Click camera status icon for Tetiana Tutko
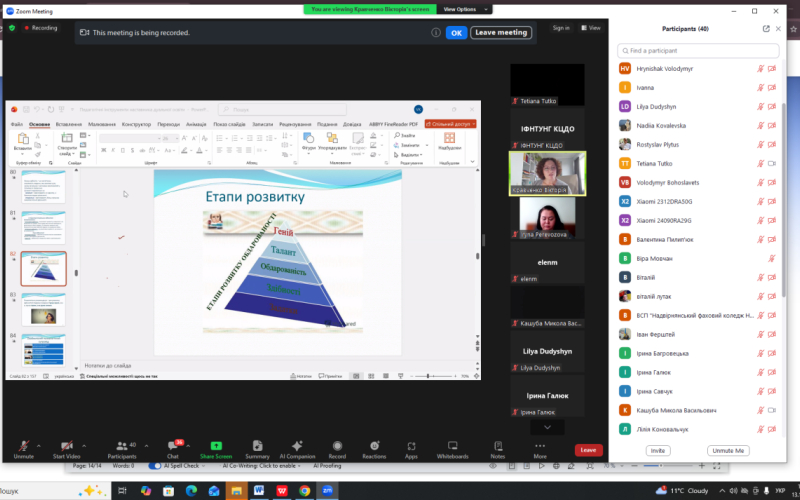 772,164
